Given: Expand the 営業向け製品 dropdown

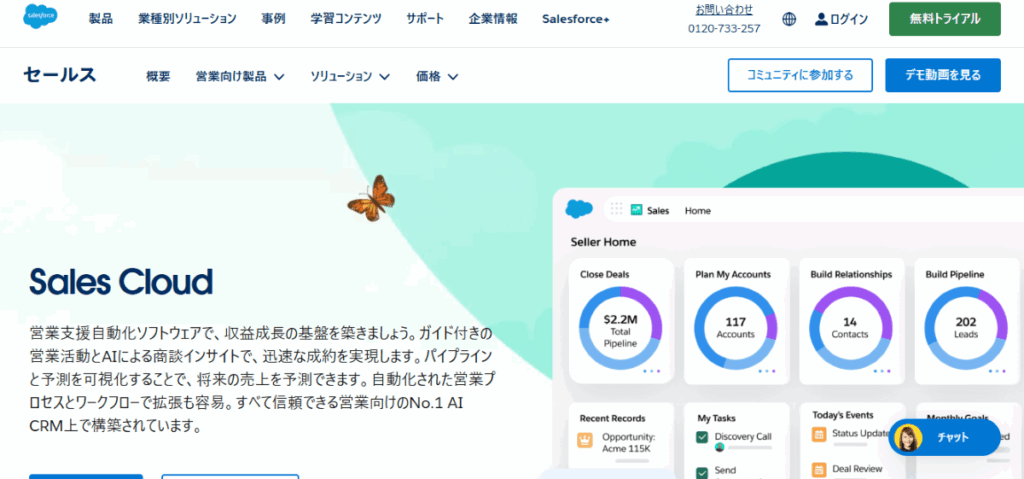Looking at the screenshot, I should (x=240, y=76).
